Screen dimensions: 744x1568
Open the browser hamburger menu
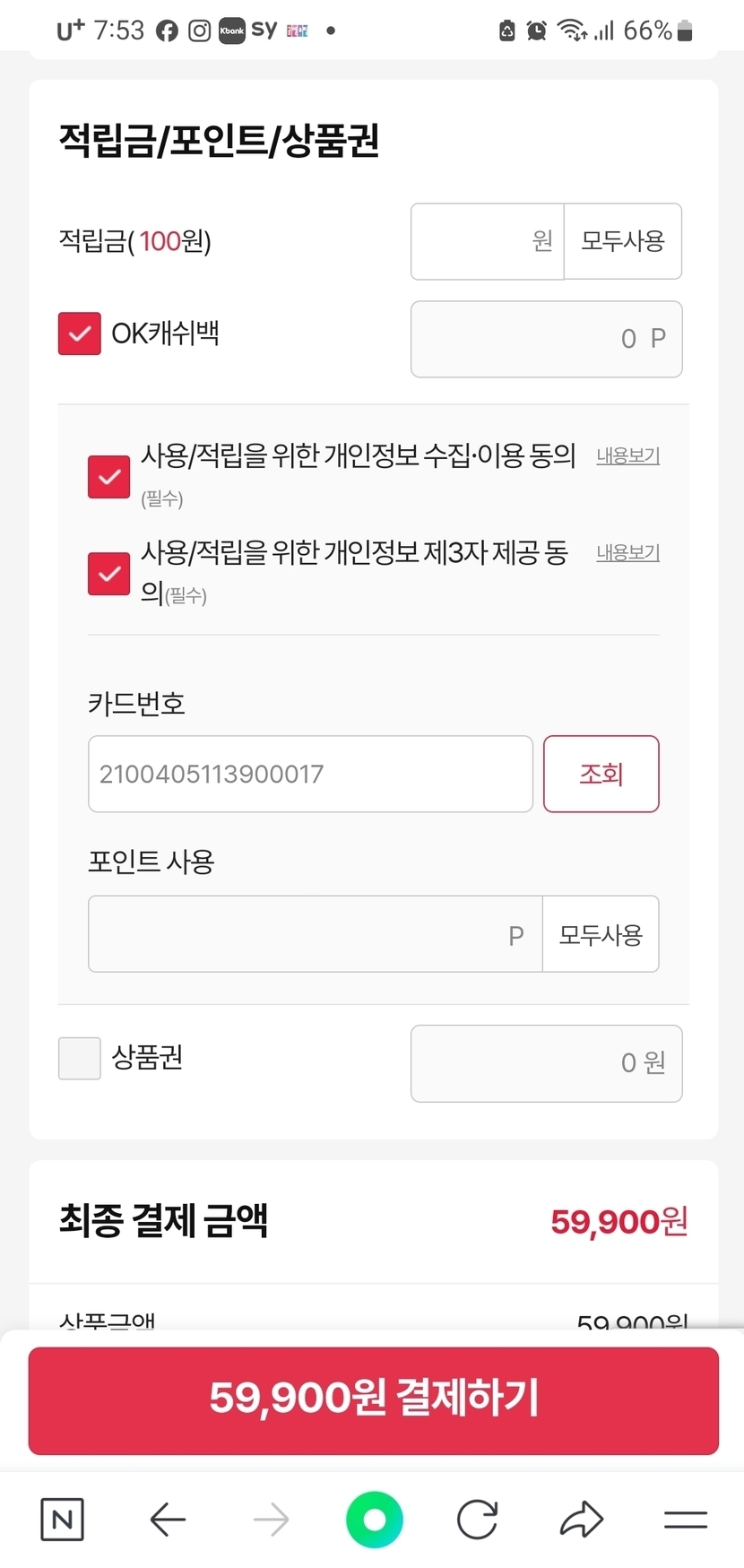pos(685,1519)
